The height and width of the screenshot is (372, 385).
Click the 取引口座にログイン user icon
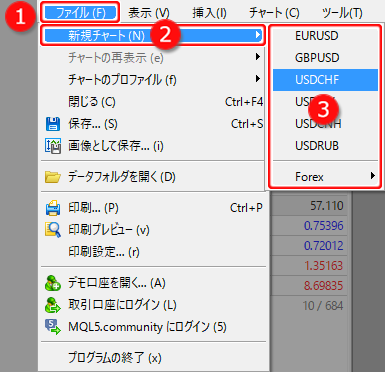[x=53, y=305]
